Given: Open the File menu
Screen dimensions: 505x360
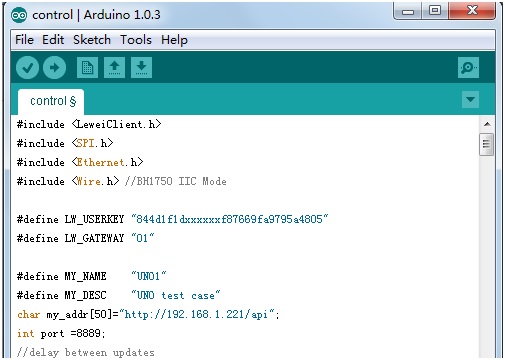Looking at the screenshot, I should (x=24, y=40).
